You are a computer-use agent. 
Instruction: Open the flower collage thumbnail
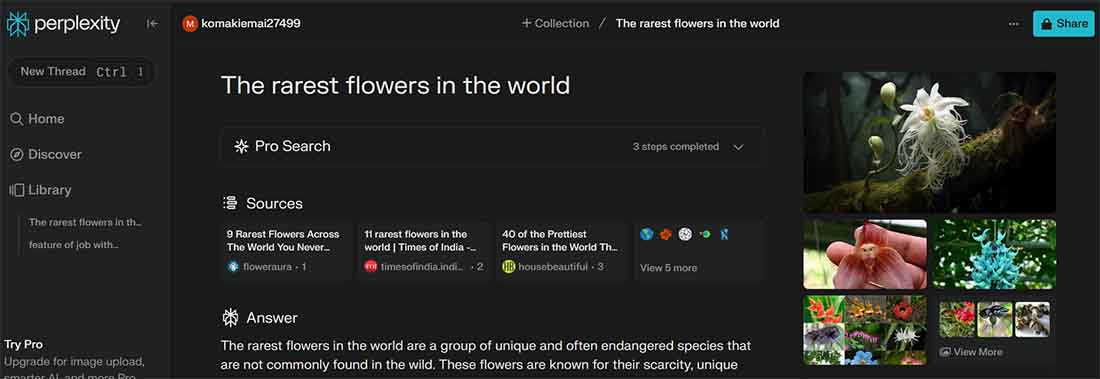tap(864, 330)
